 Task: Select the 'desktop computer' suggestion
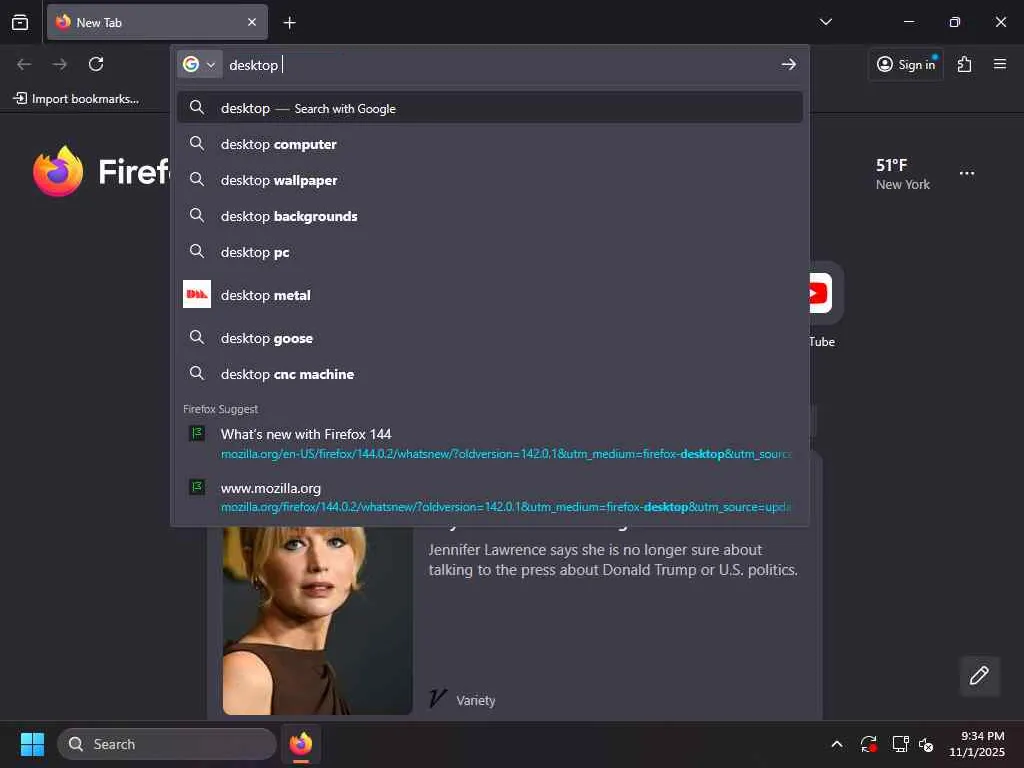490,144
